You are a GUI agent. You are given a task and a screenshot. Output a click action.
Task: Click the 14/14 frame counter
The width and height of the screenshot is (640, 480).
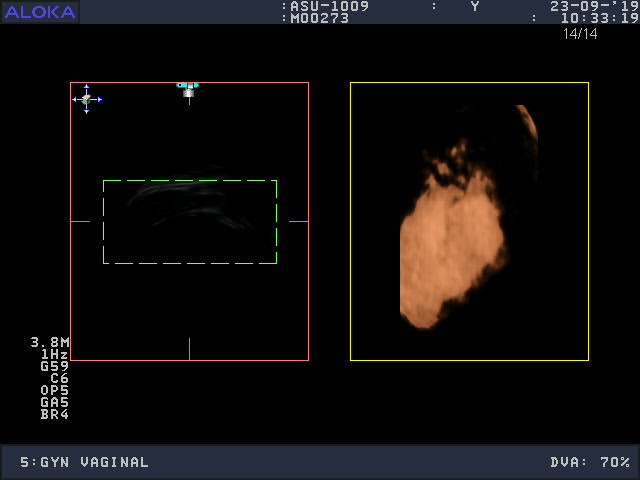[580, 34]
